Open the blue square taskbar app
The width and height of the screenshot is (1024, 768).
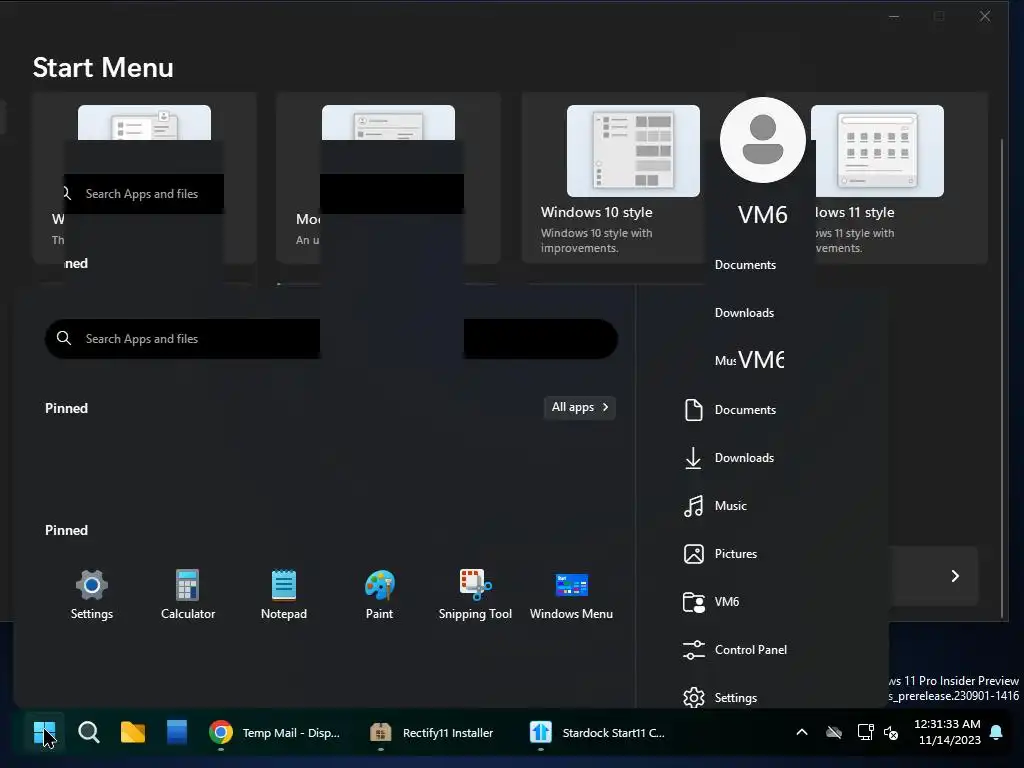click(176, 733)
